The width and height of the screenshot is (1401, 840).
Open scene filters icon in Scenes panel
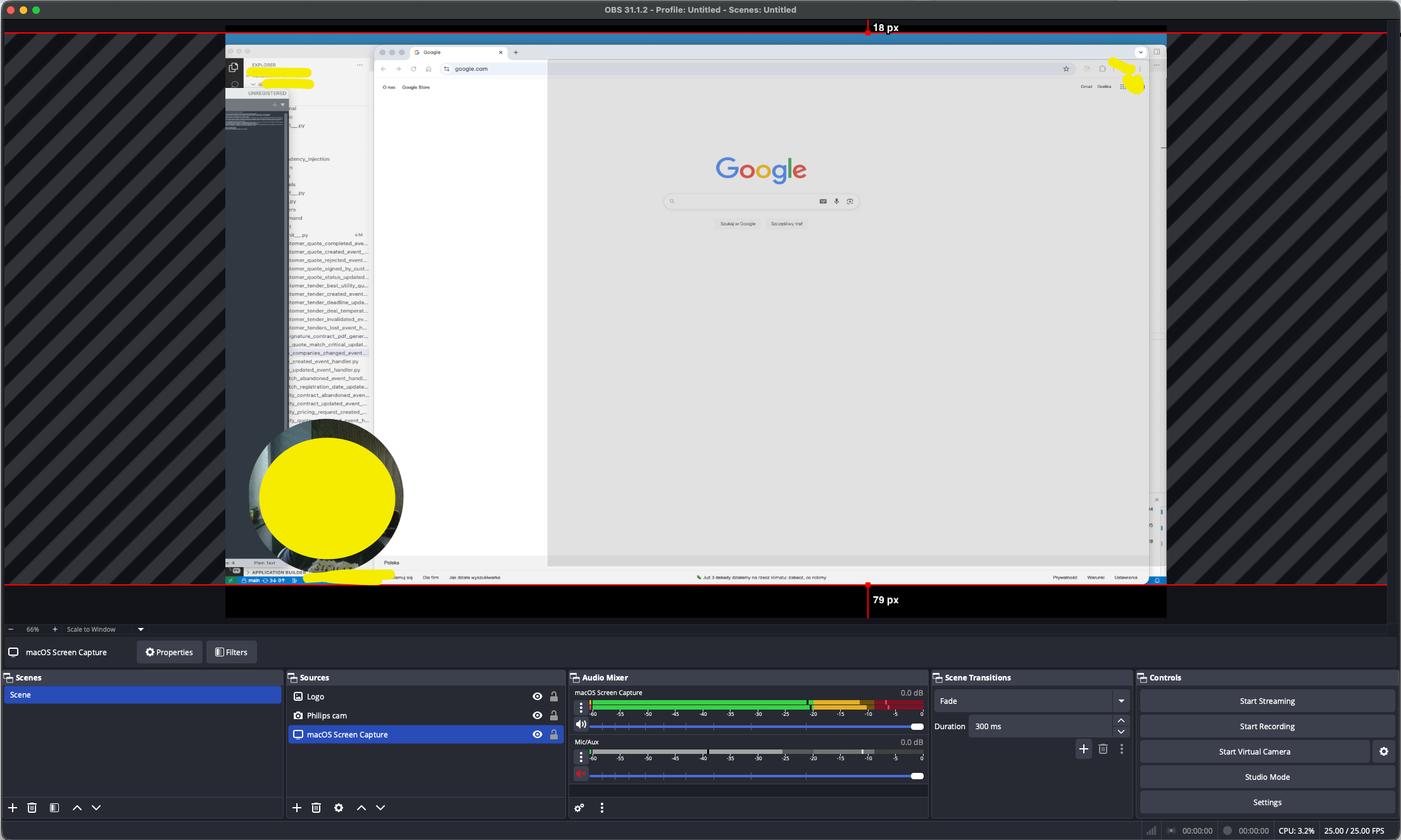click(54, 808)
